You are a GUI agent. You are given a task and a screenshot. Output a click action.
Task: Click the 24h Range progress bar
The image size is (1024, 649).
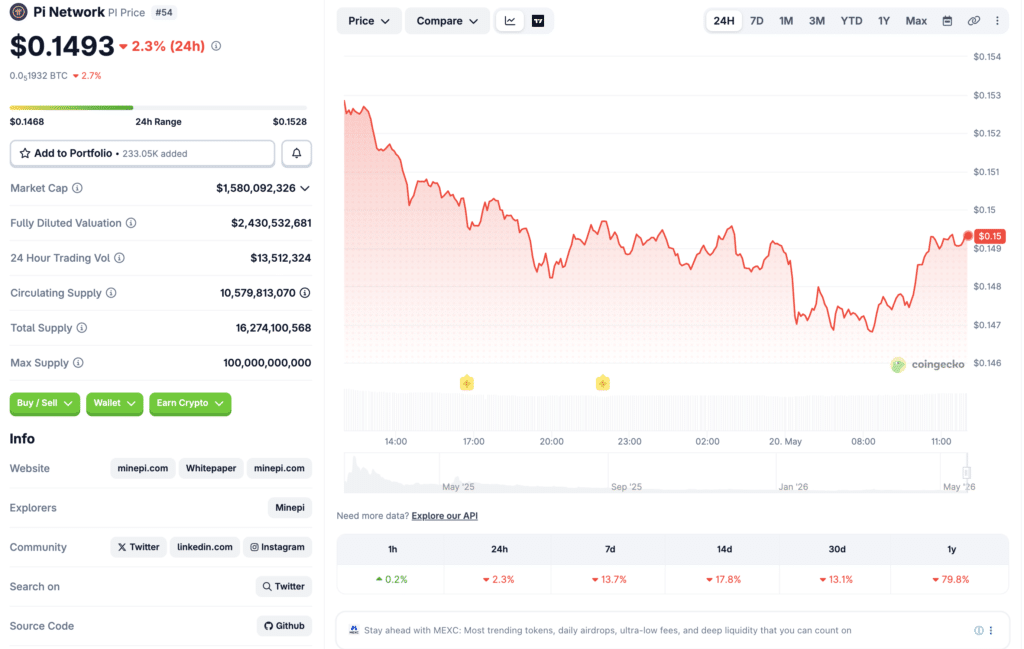158,107
